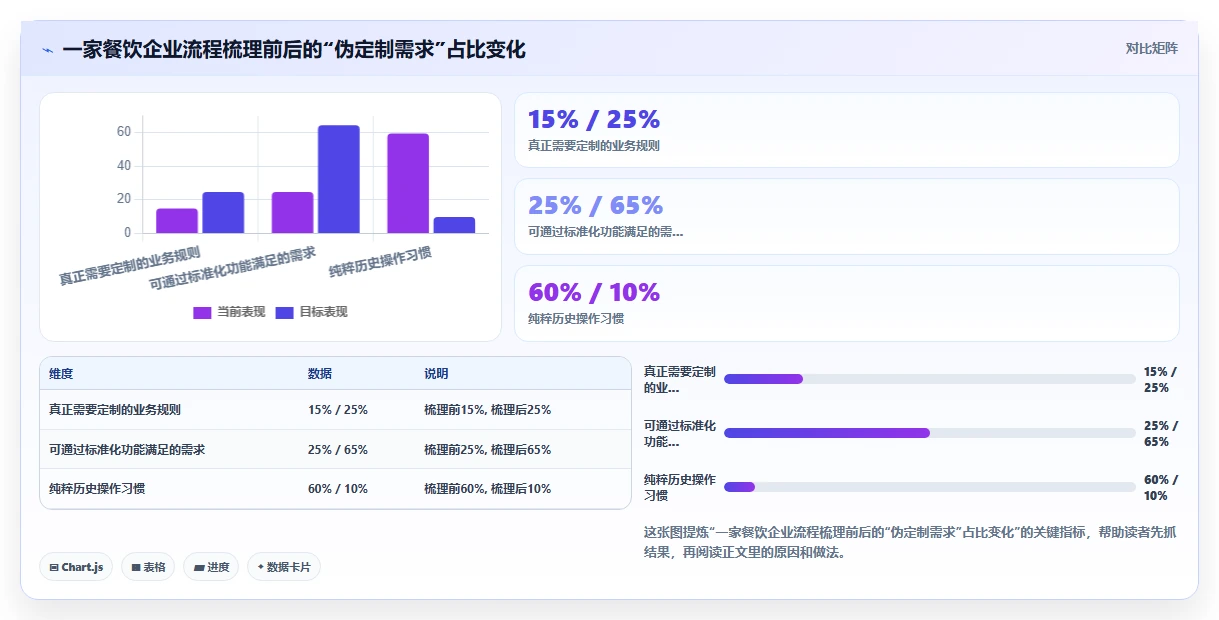Screen dimensions: 1219x620
Task: Click the 60% / 10% data card
Action: click(x=846, y=303)
